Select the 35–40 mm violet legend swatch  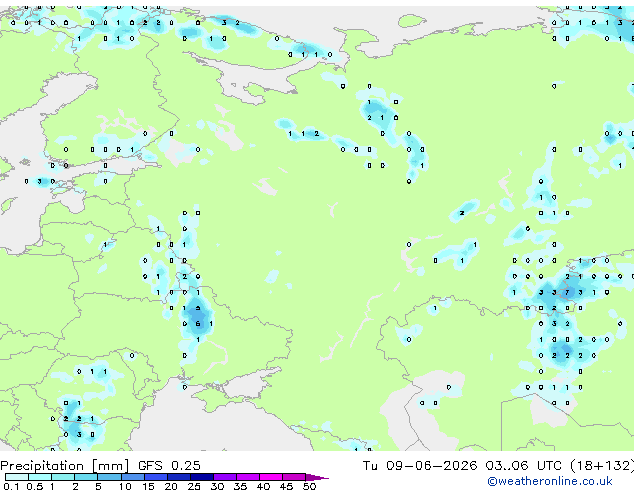coord(248,477)
